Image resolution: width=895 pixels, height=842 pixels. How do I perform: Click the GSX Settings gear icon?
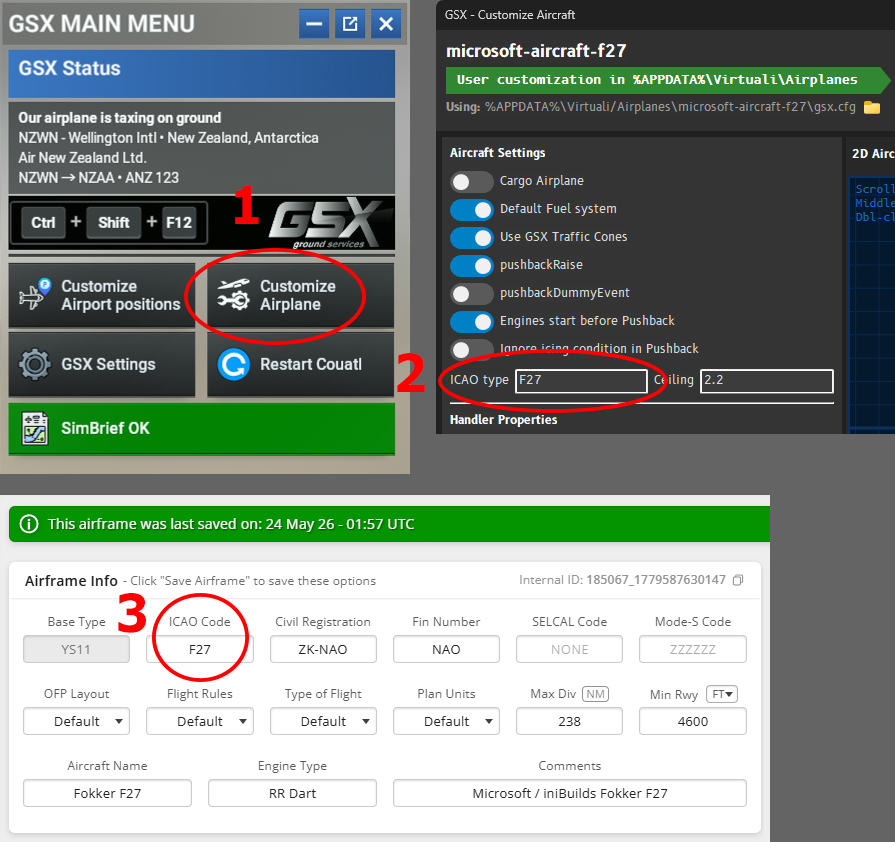click(x=35, y=364)
